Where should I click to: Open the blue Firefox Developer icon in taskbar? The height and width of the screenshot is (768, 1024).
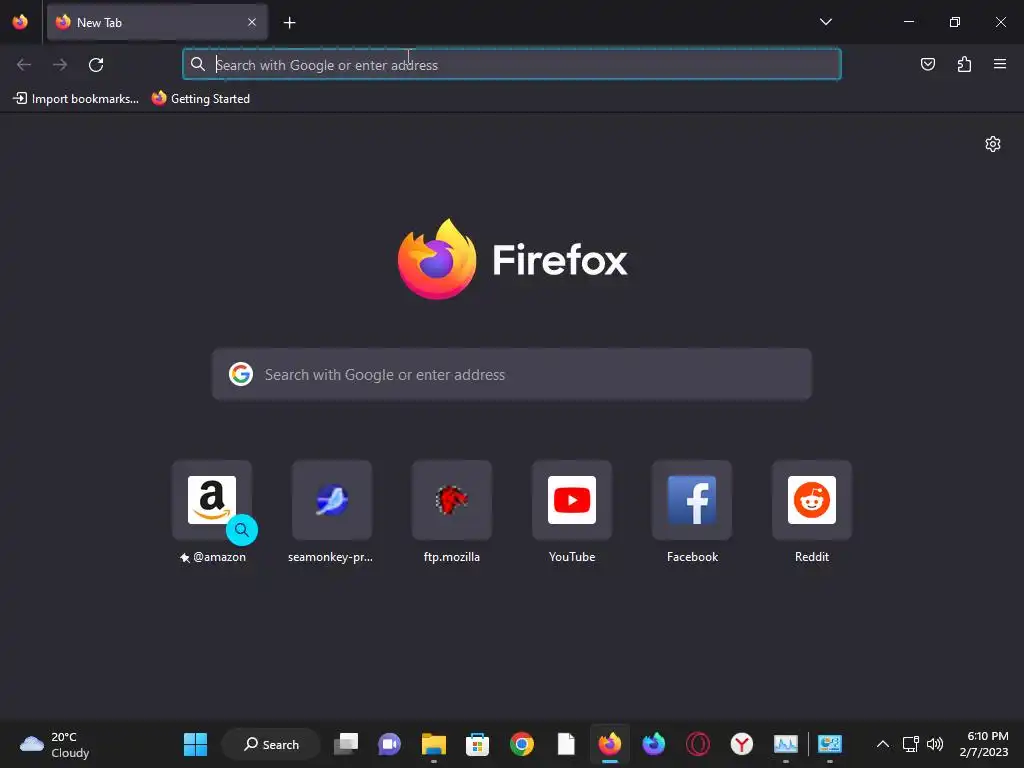tap(654, 744)
